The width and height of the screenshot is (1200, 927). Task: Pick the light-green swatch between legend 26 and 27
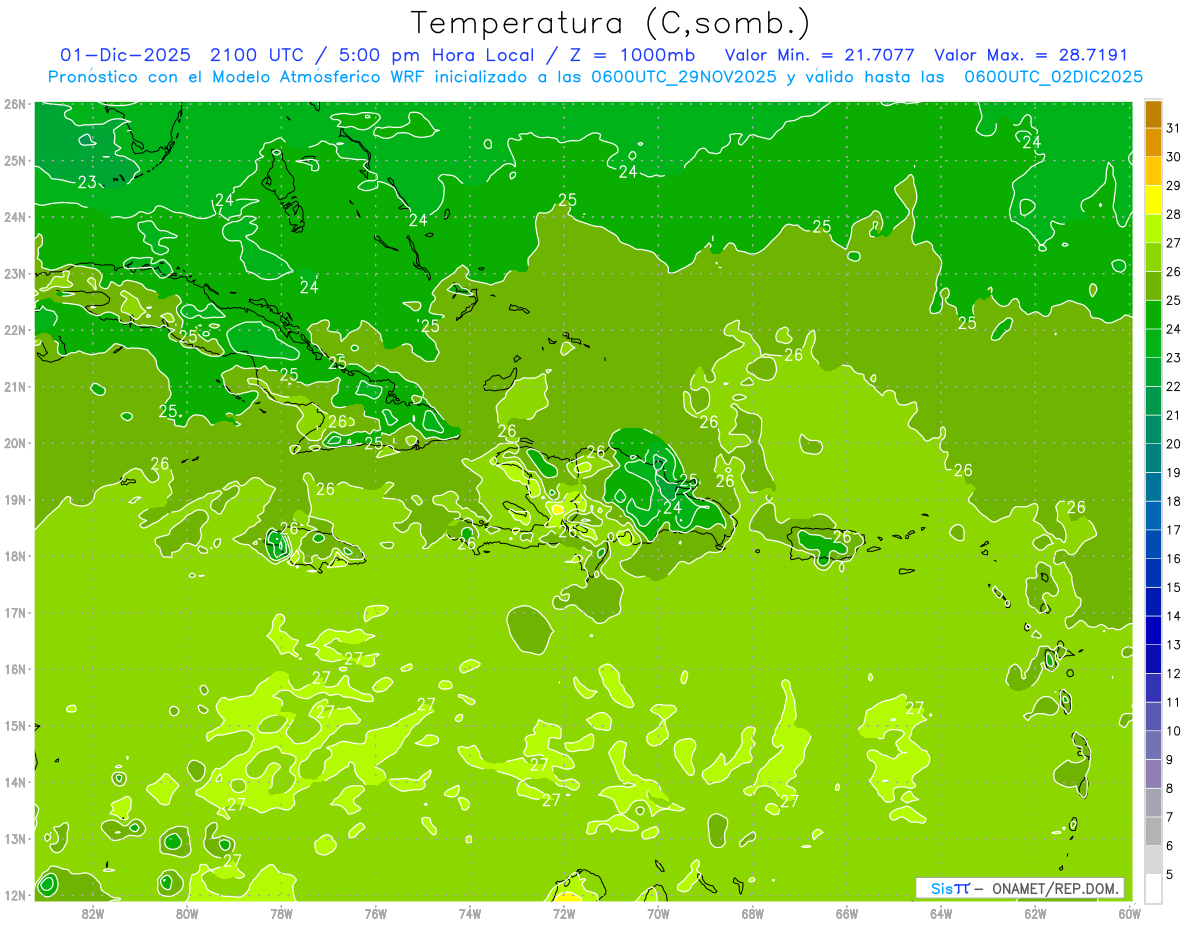(1153, 257)
